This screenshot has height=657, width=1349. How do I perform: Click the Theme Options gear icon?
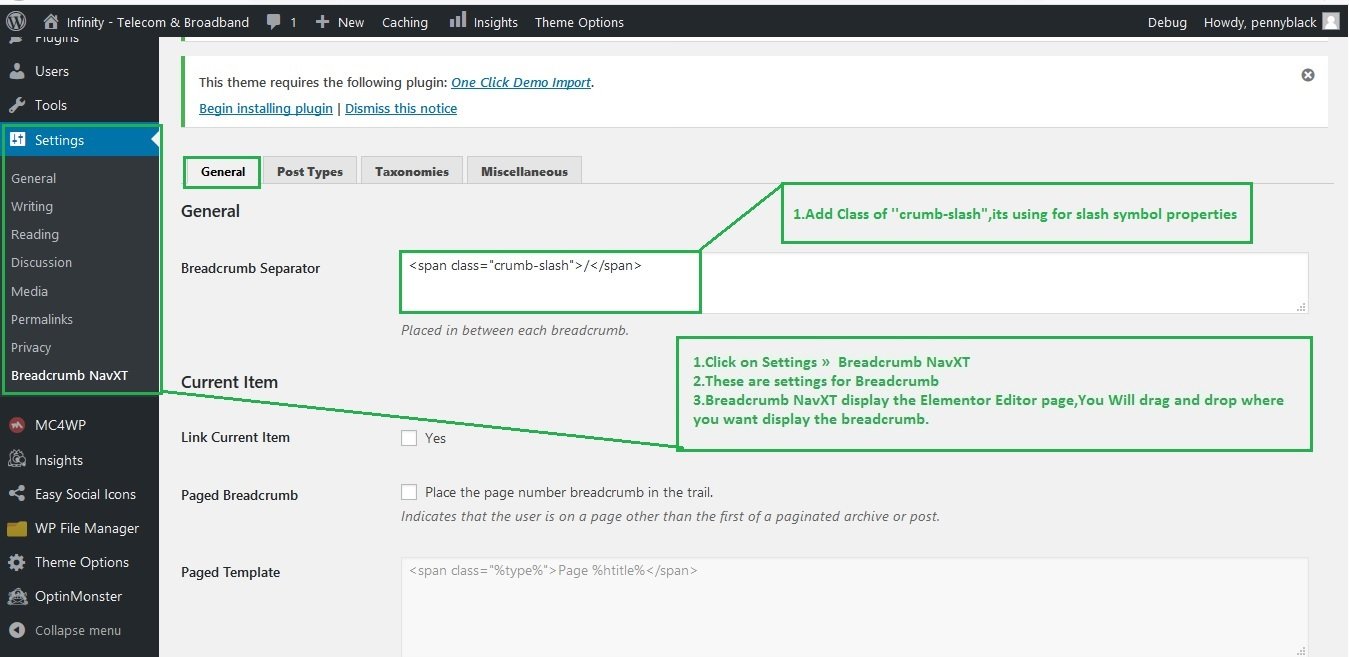pos(17,562)
